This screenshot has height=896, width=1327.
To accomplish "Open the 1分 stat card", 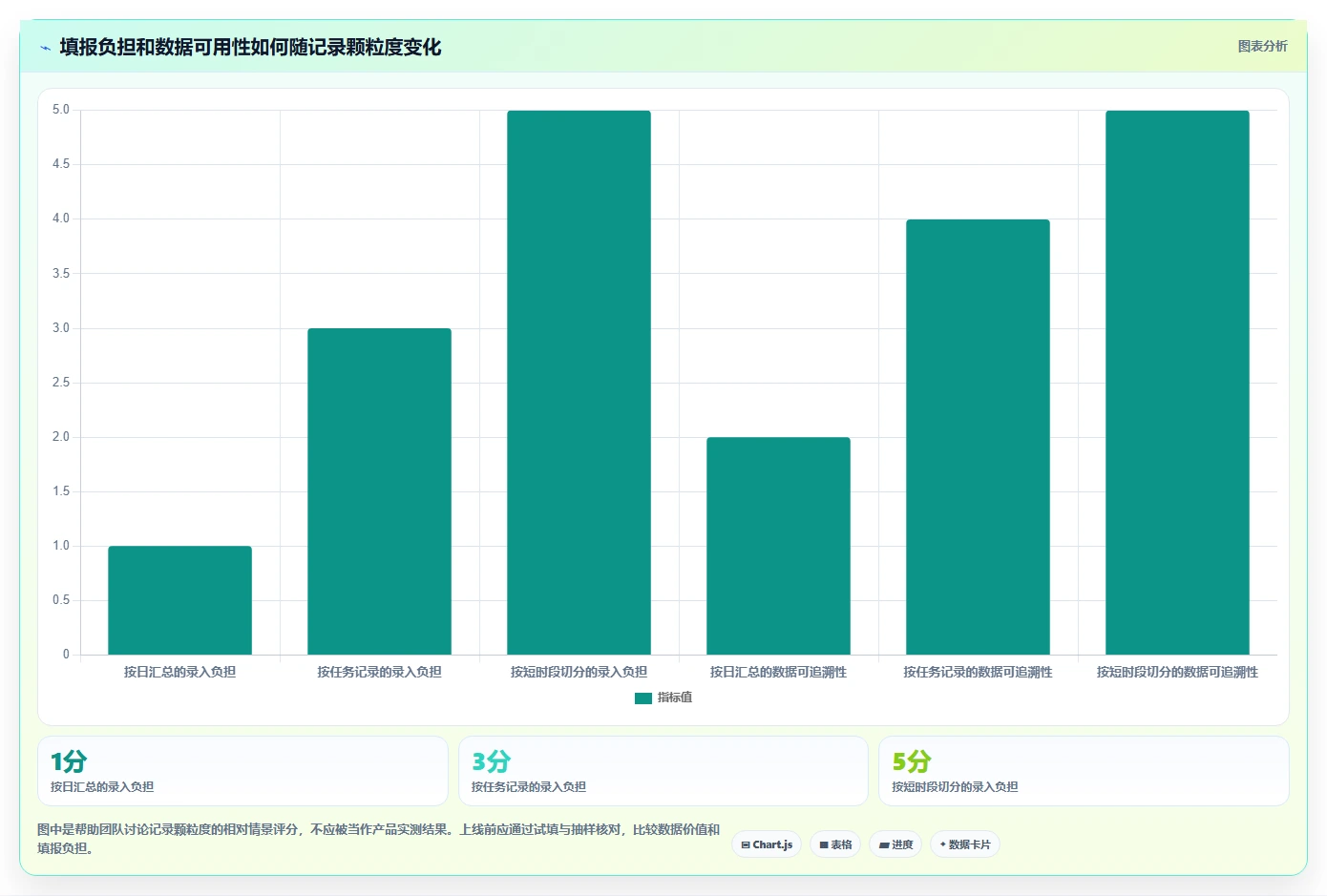I will pos(242,771).
